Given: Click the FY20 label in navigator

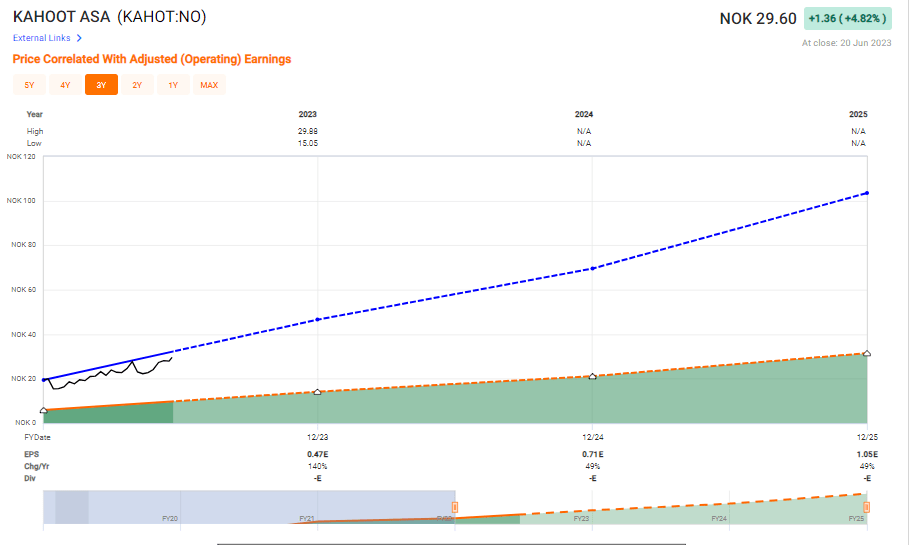Looking at the screenshot, I should (170, 518).
